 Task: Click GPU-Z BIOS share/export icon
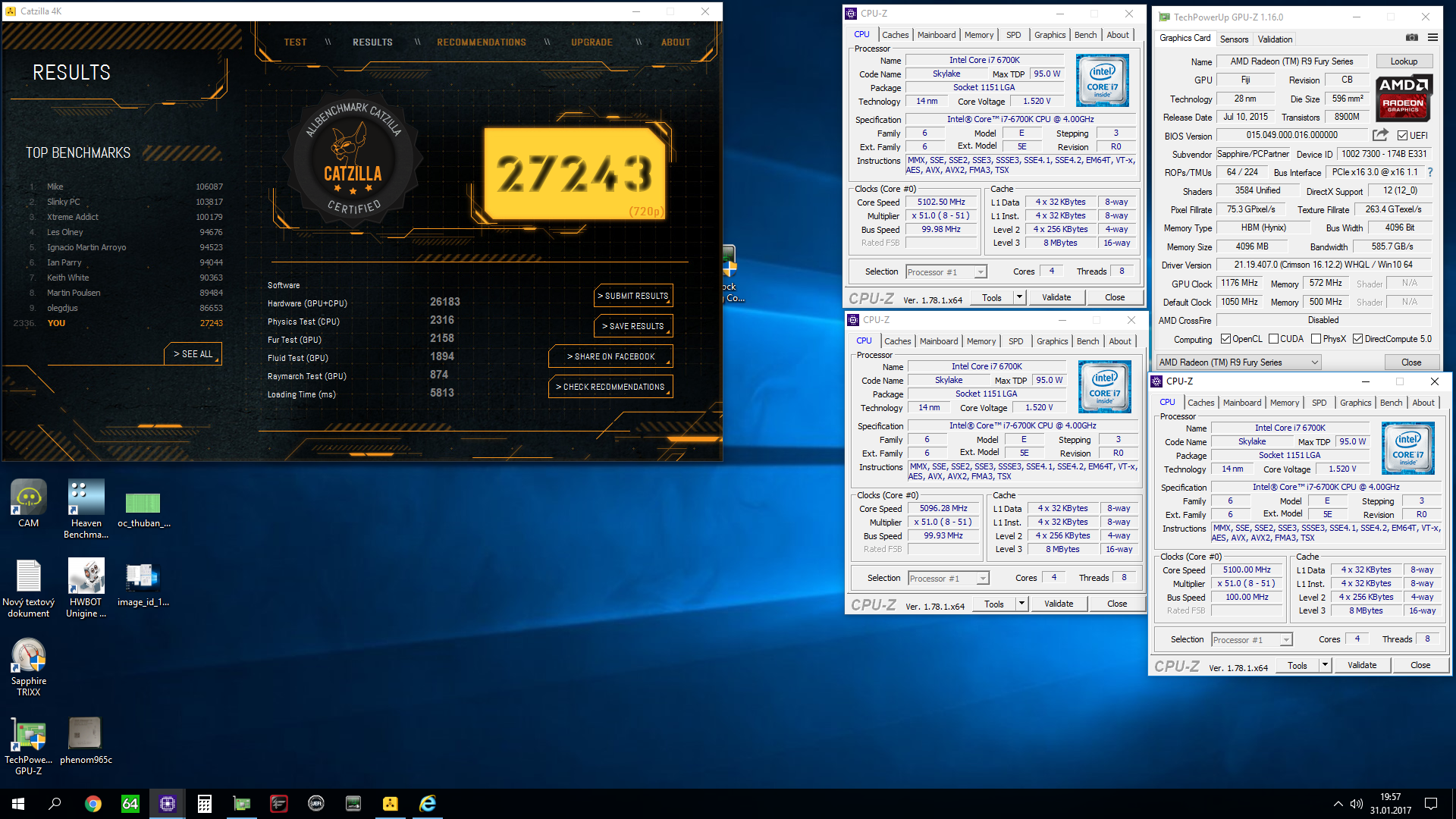pos(1380,135)
